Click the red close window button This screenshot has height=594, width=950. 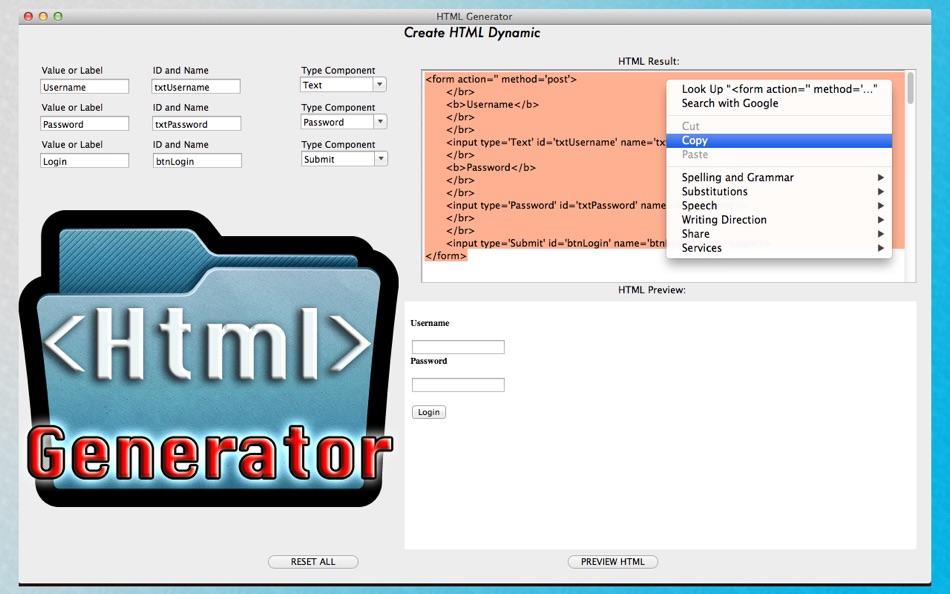tap(28, 16)
